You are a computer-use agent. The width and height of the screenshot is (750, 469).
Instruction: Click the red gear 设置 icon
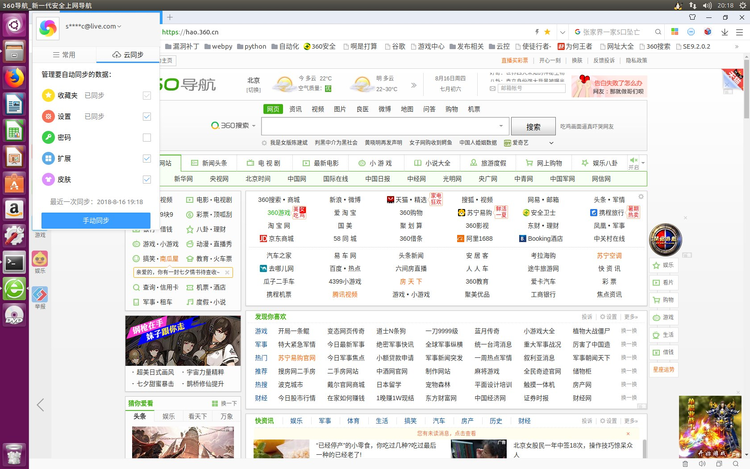[x=48, y=116]
